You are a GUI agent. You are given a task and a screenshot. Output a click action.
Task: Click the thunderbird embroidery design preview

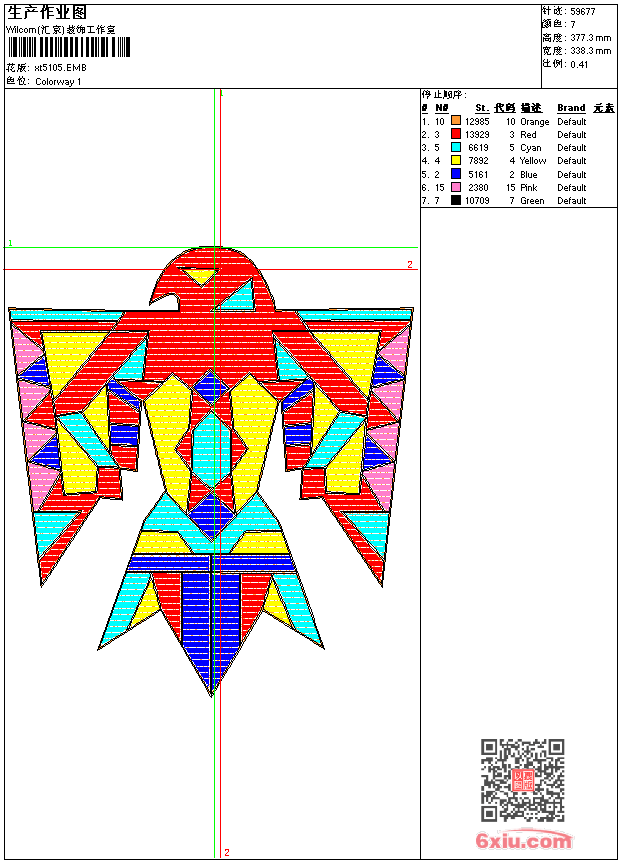(x=211, y=472)
